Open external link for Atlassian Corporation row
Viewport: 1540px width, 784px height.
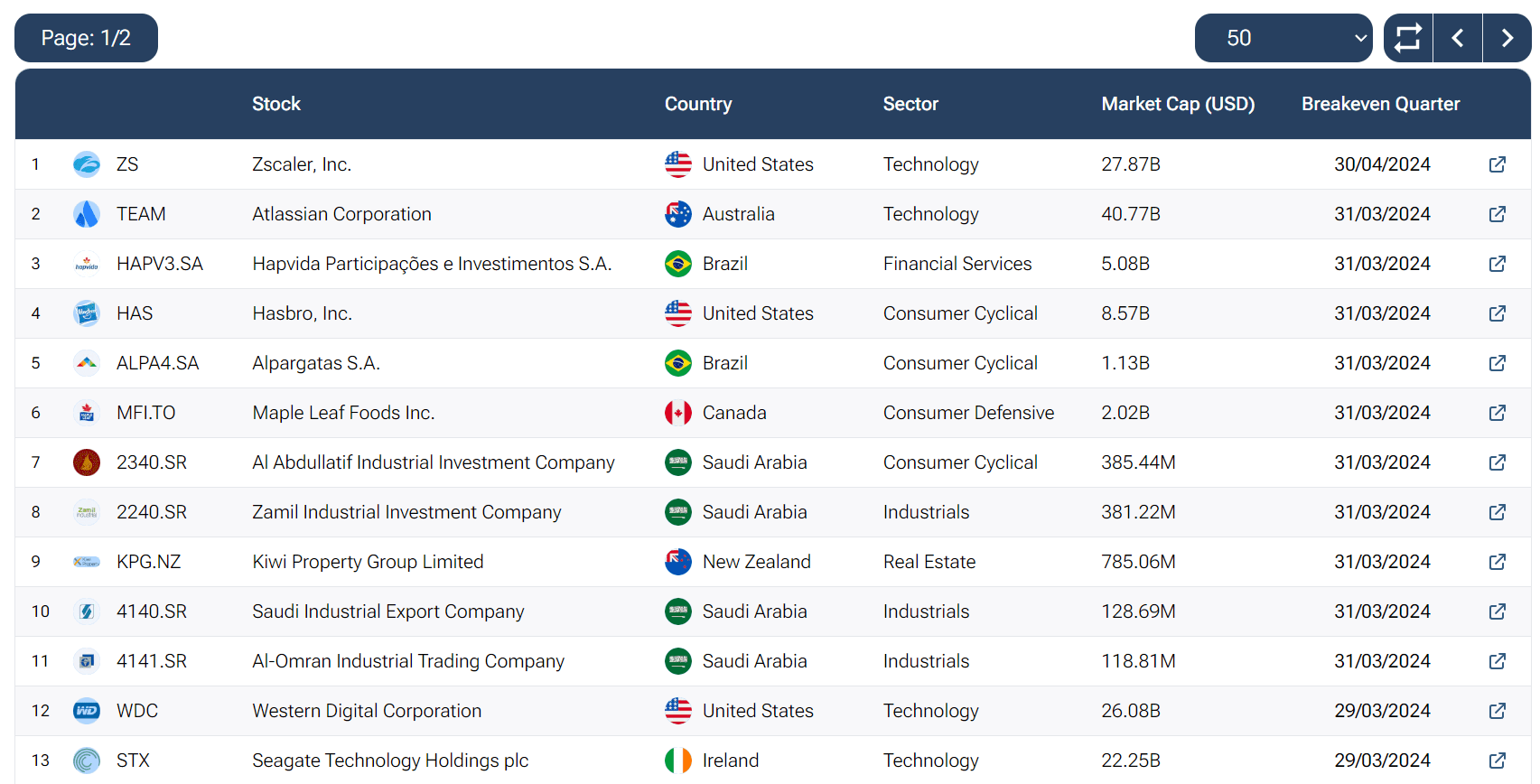pyautogui.click(x=1497, y=214)
